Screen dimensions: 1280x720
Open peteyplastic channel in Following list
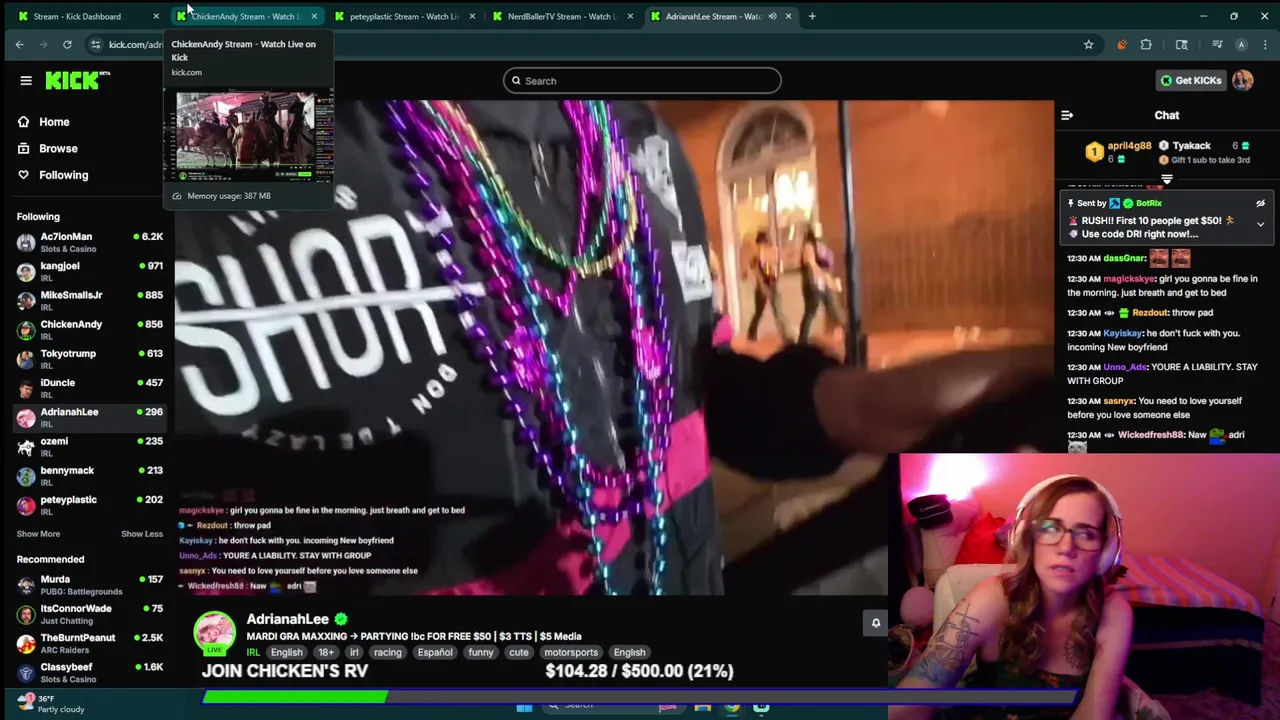[89, 504]
